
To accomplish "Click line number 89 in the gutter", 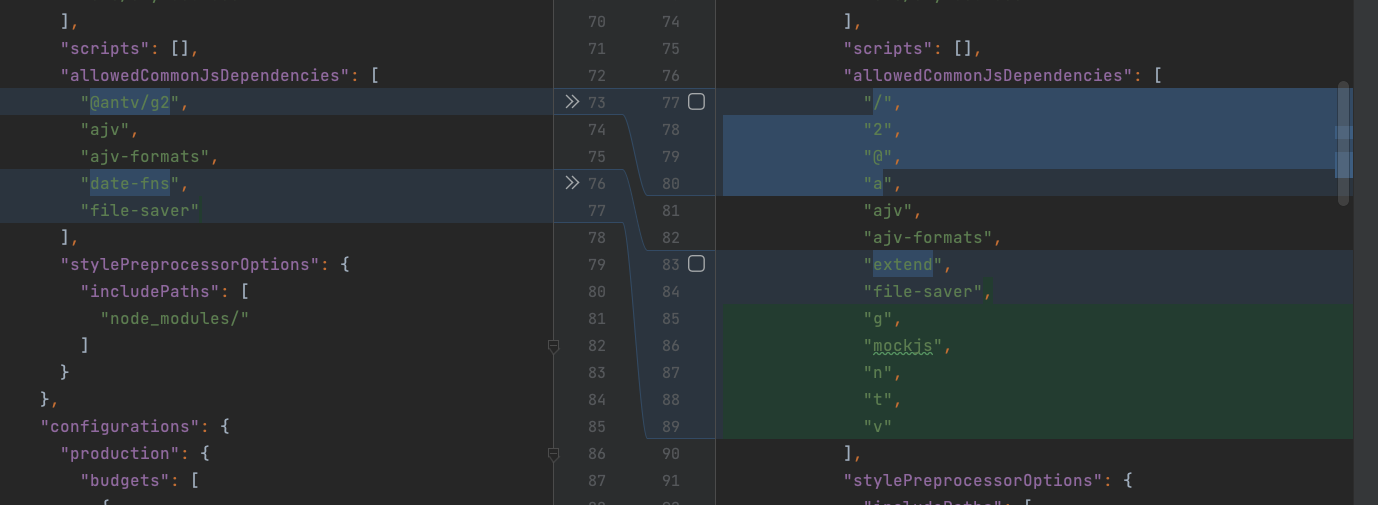I will 670,426.
